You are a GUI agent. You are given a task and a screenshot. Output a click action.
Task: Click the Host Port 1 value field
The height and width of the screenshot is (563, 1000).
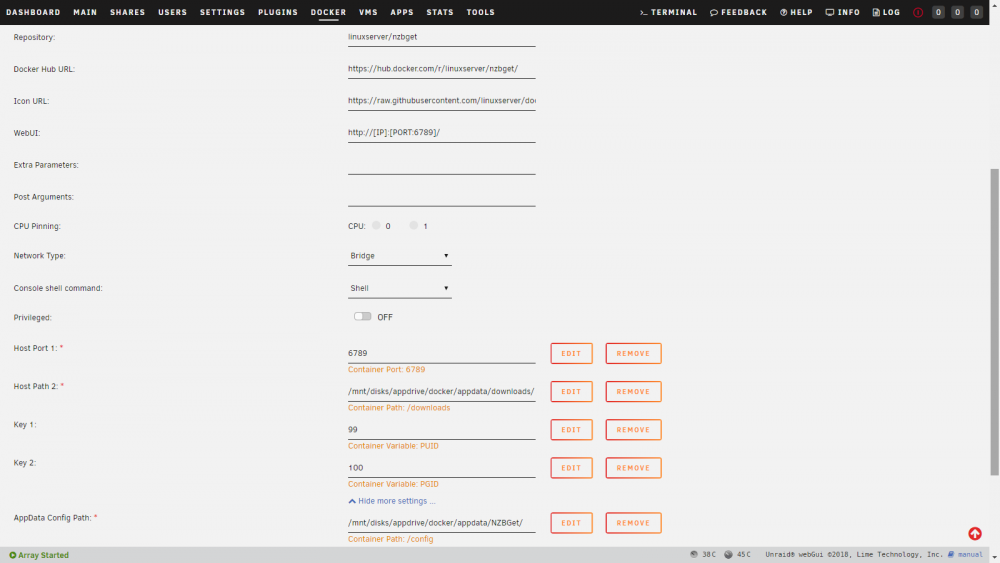tap(441, 353)
